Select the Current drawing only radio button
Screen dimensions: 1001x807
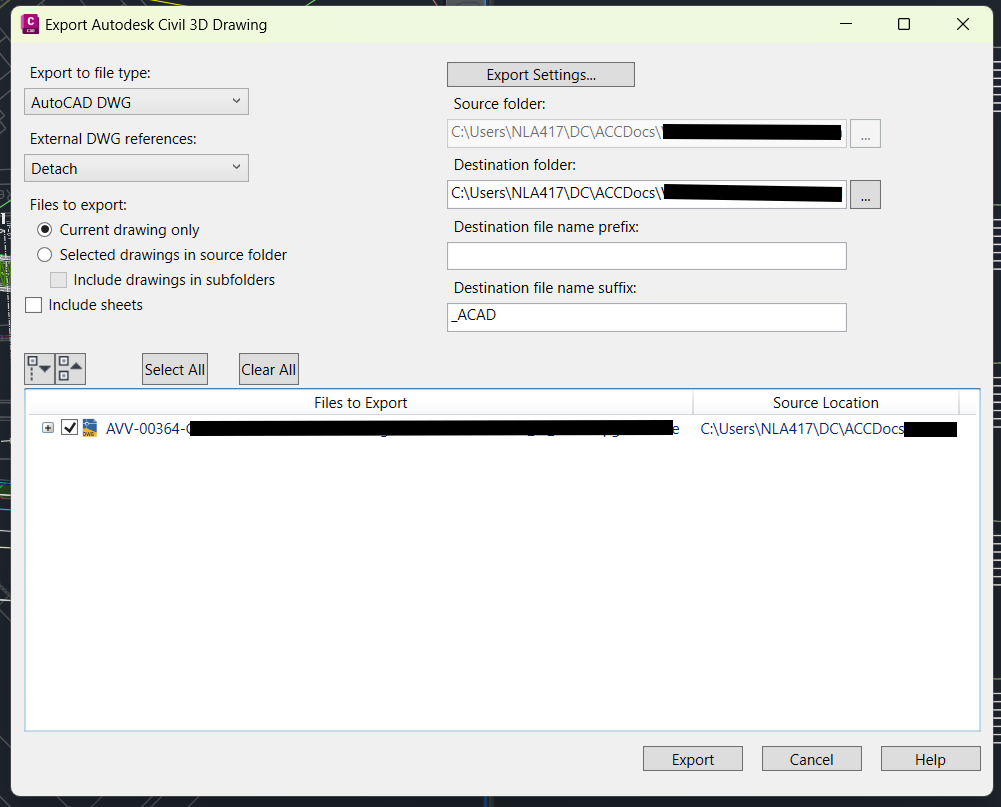44,229
